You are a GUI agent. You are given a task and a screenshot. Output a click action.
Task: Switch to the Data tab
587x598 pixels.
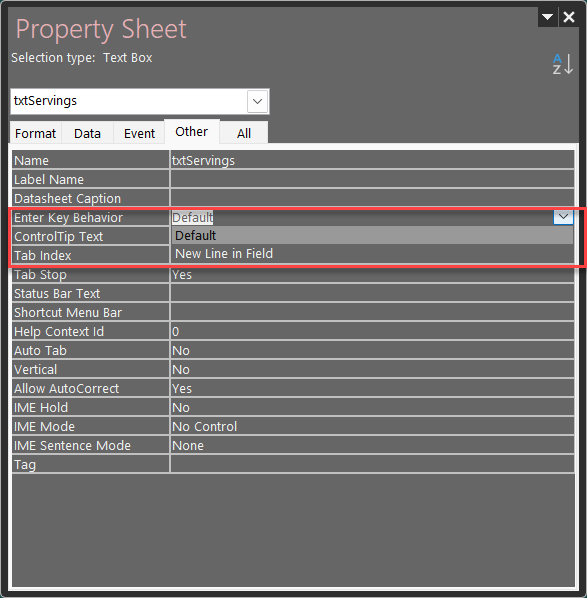click(x=87, y=133)
